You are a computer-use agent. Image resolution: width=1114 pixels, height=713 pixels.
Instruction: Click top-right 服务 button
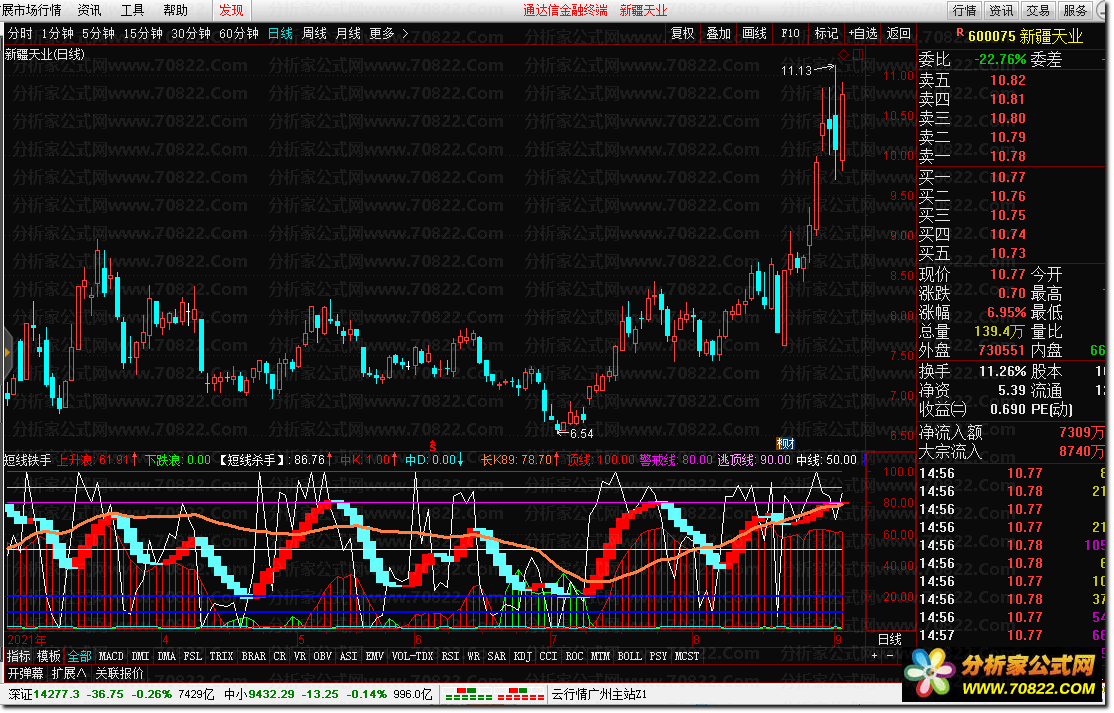(1075, 10)
